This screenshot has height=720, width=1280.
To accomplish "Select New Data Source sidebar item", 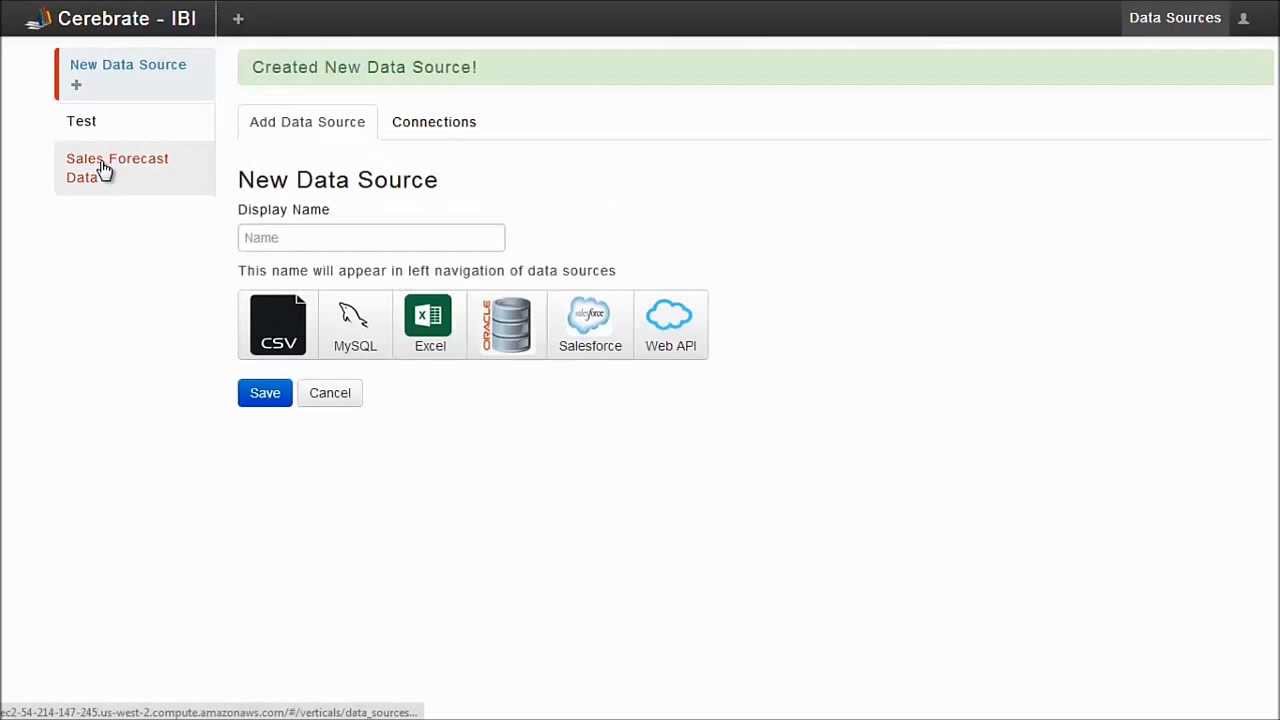I will [x=135, y=74].
